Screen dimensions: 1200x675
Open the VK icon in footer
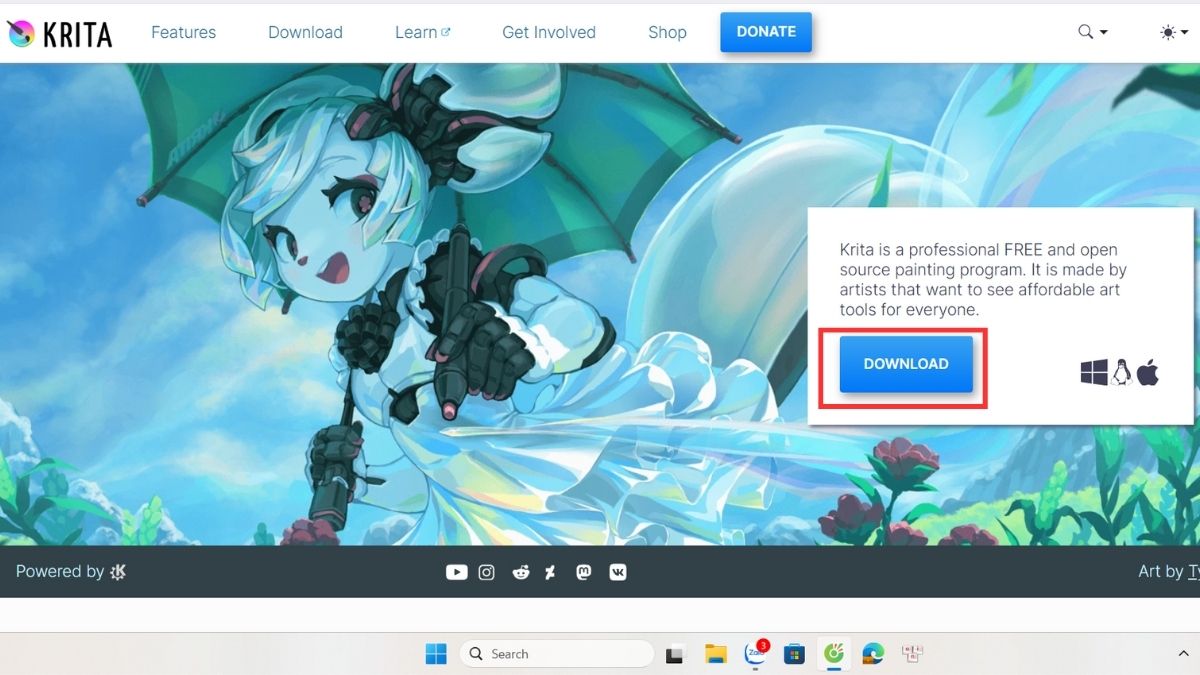(618, 572)
